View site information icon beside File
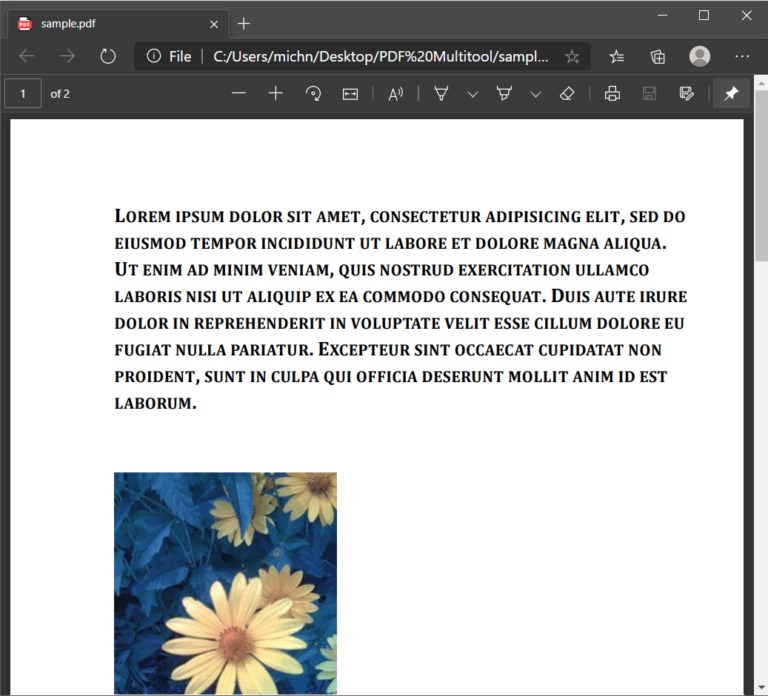Viewport: 768px width, 696px height. click(x=154, y=56)
